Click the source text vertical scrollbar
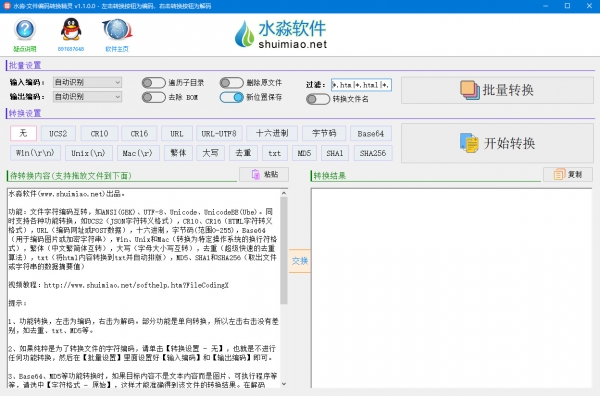 [284, 288]
